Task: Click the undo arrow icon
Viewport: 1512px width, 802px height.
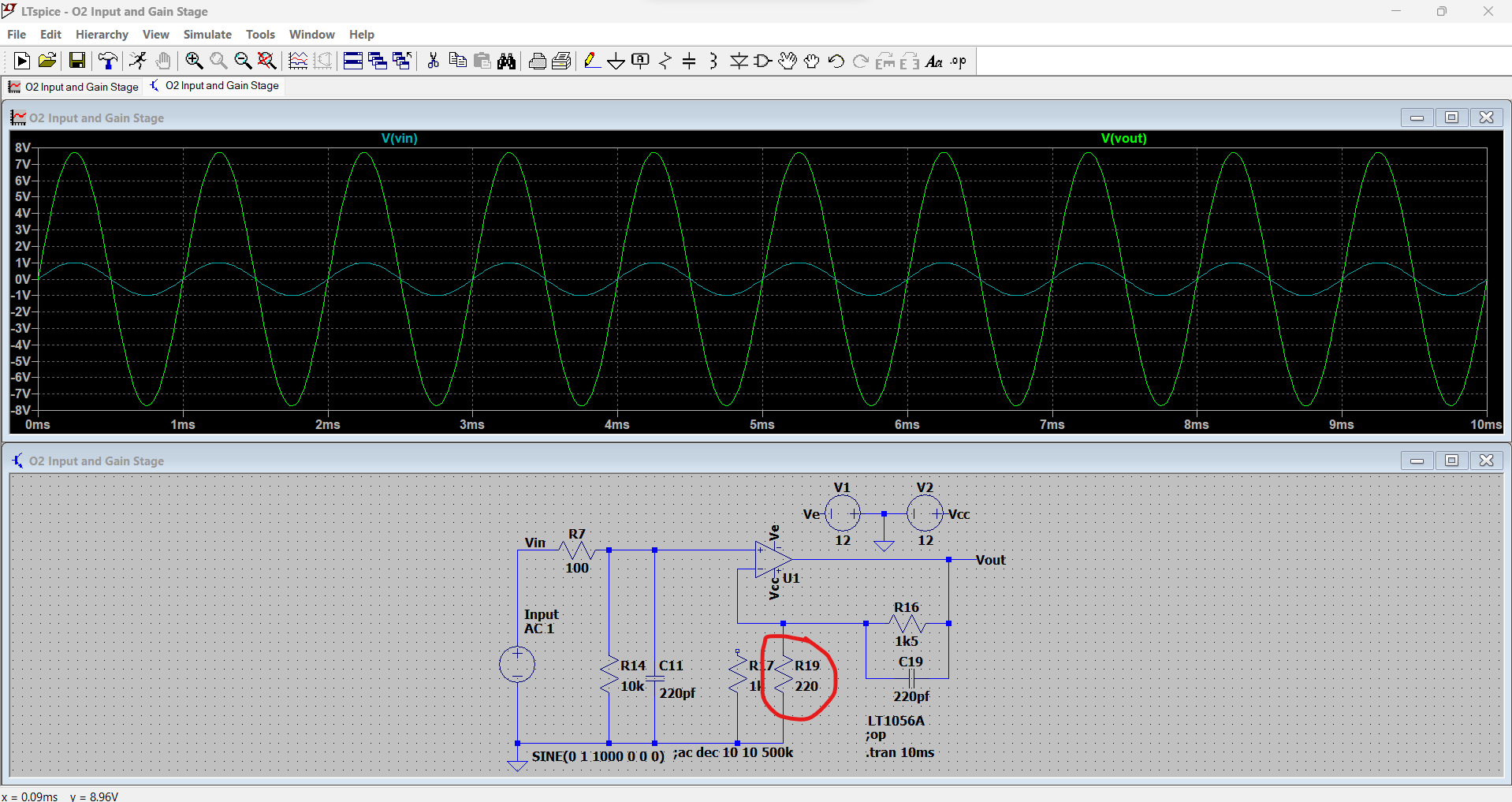Action: pyautogui.click(x=836, y=61)
